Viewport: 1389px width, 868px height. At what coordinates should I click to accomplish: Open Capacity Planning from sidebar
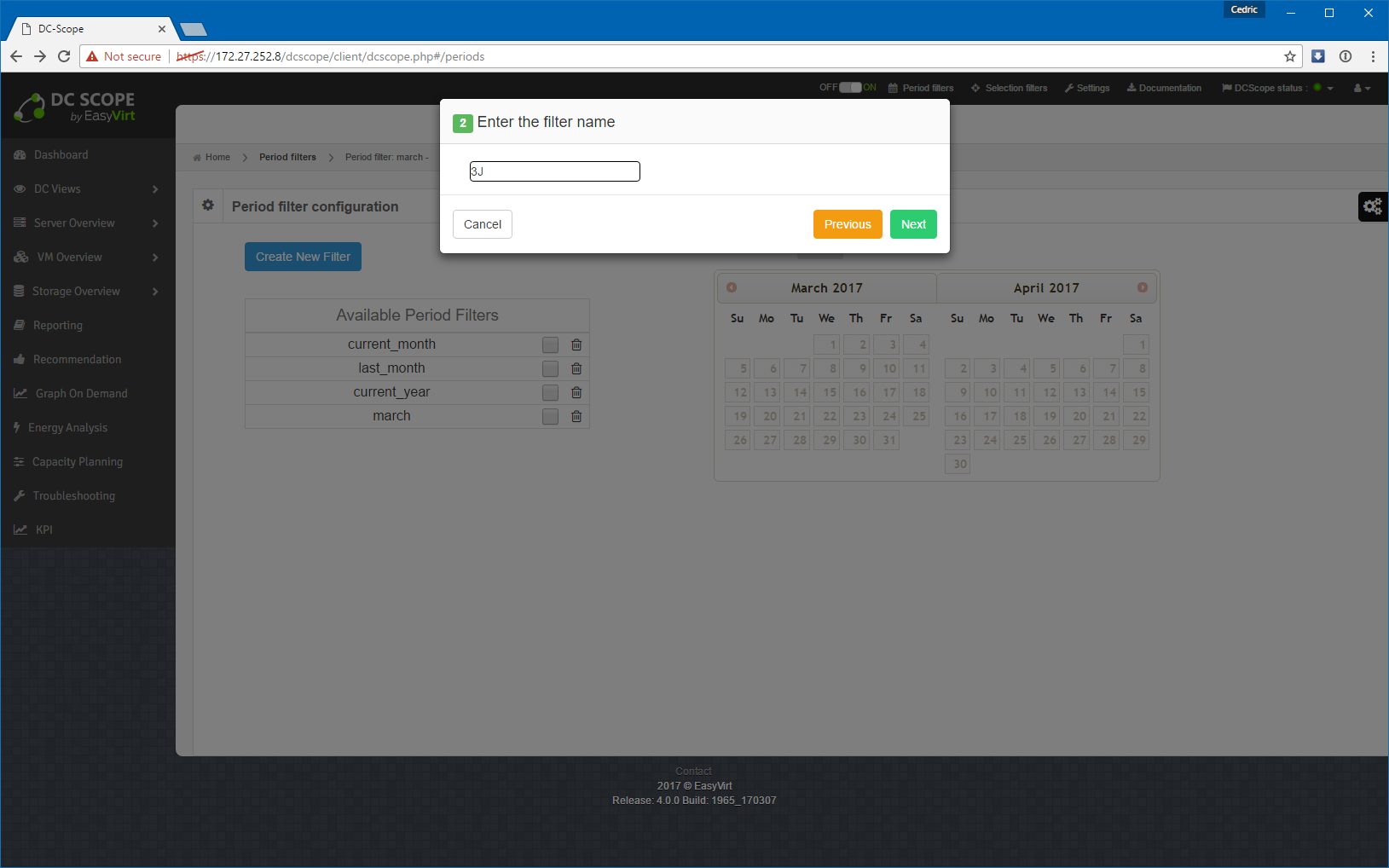tap(77, 462)
